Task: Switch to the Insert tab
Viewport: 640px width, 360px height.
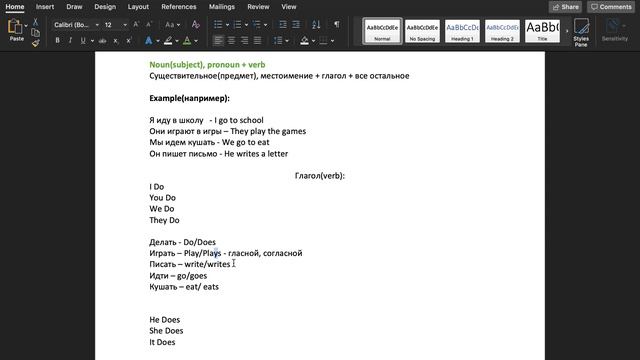Action: coord(45,7)
